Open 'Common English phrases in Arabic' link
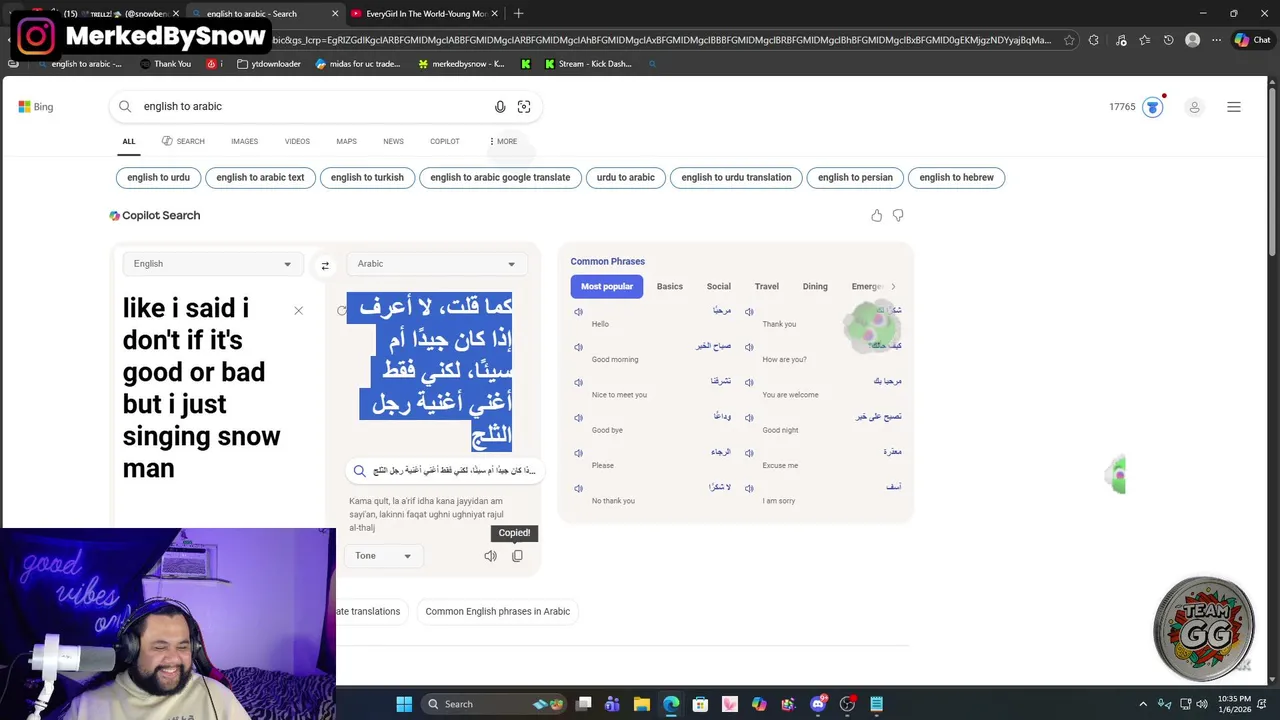Screen dimensions: 1280x720 497,612
